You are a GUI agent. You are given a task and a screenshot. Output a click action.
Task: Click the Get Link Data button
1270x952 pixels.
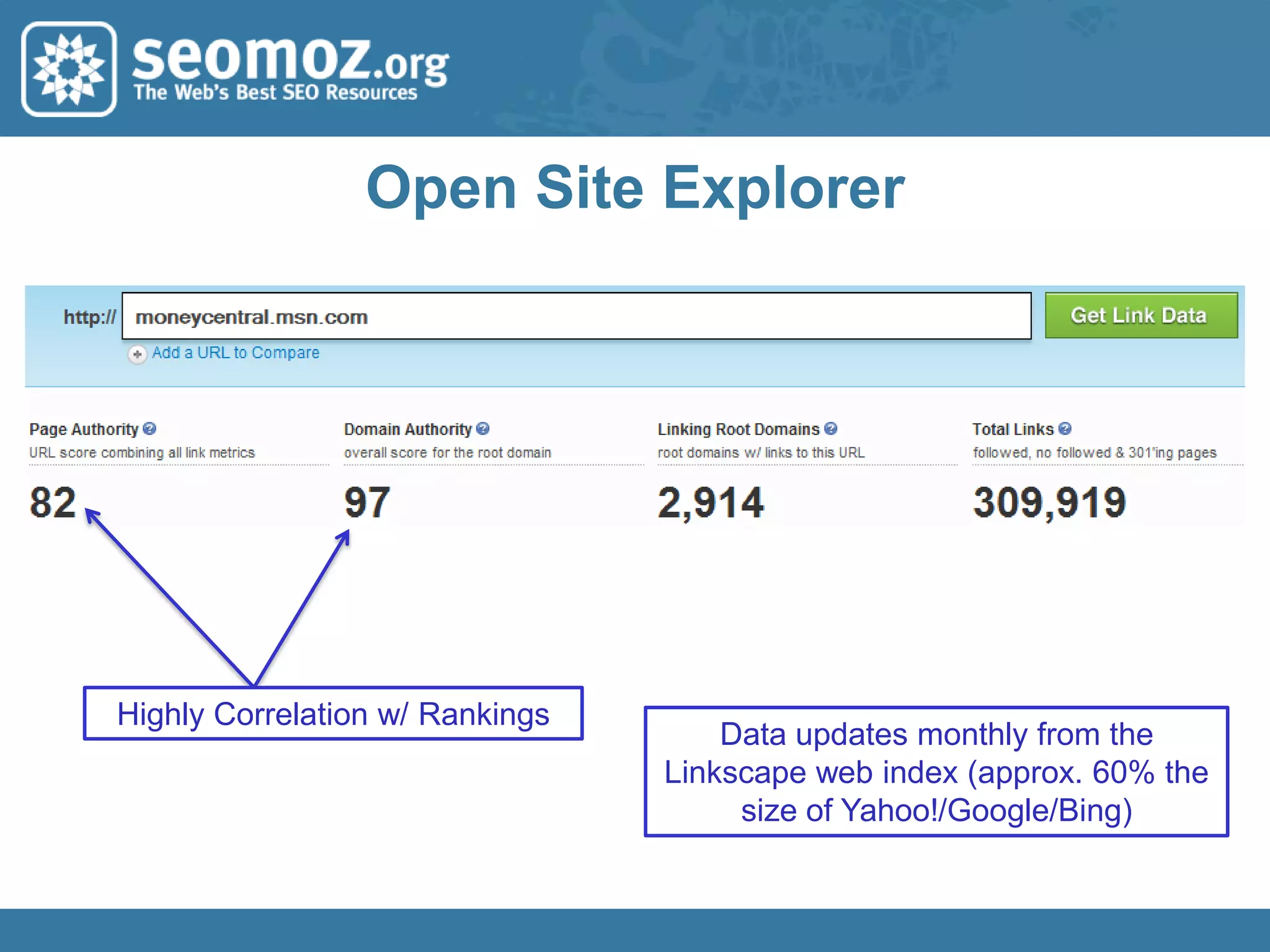1141,315
